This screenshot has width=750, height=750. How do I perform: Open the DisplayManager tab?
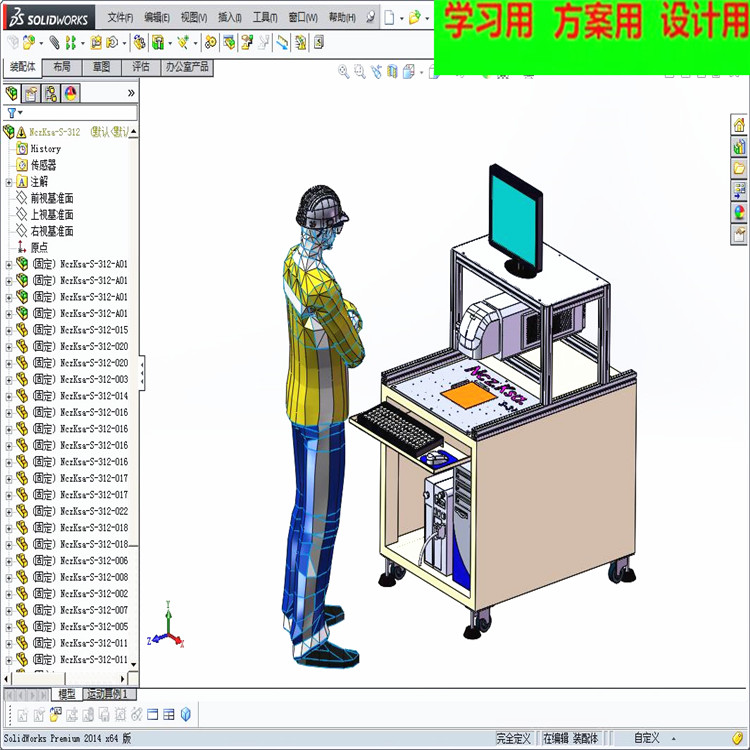click(70, 93)
